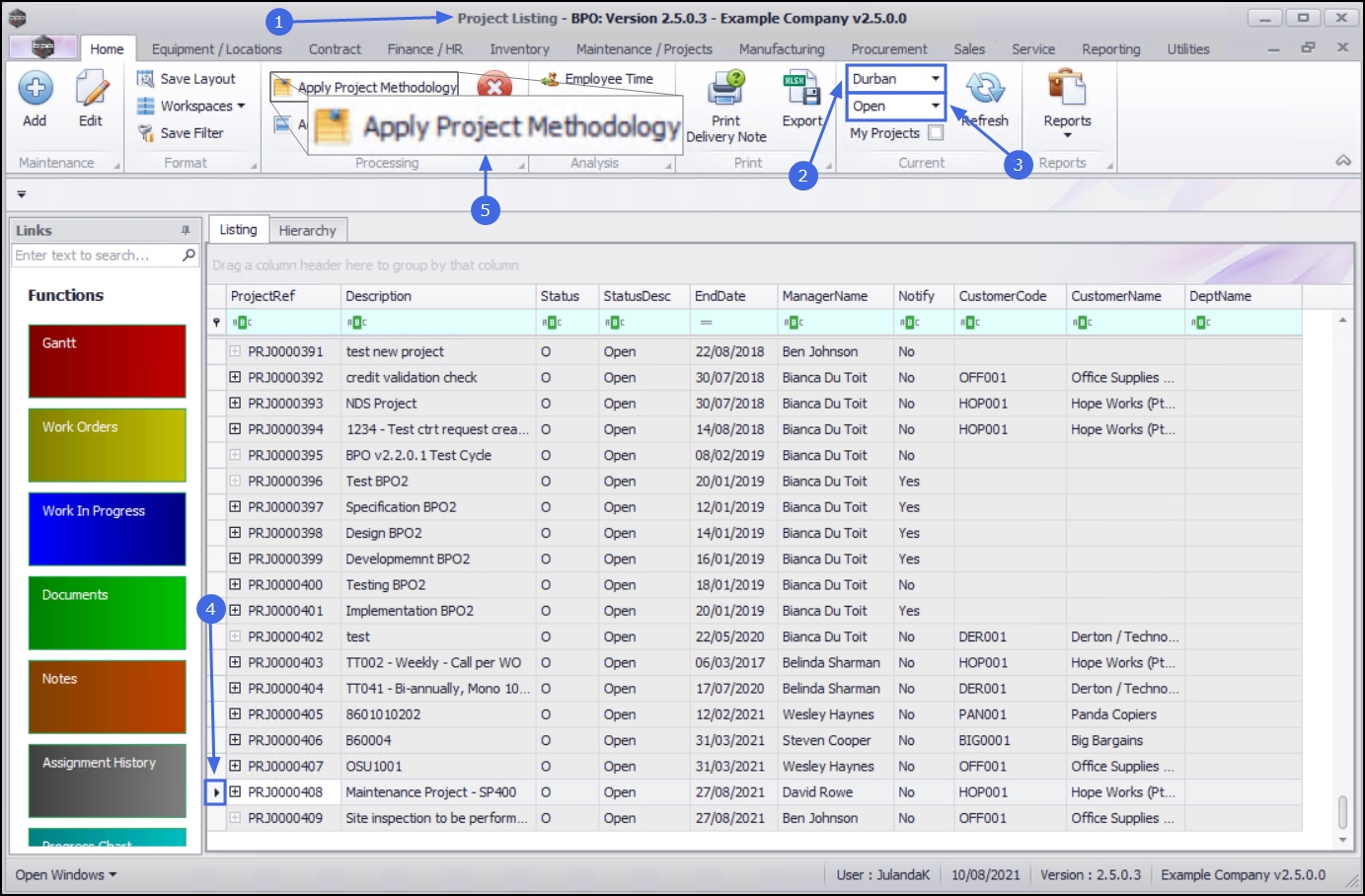1365x896 pixels.
Task: Switch to the Hierarchy tab
Action: point(307,230)
